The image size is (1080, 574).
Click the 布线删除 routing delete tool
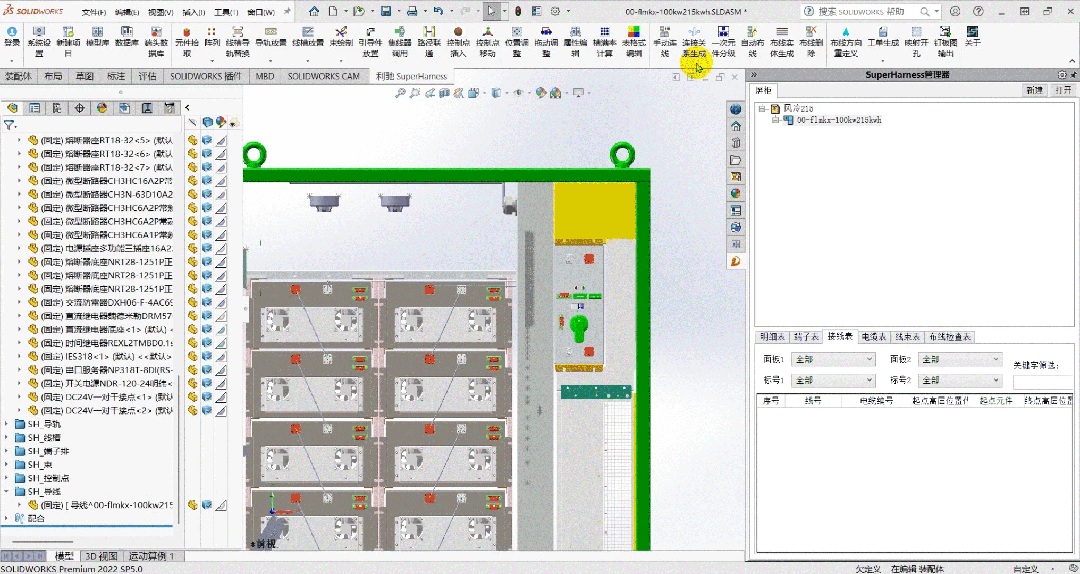811,41
